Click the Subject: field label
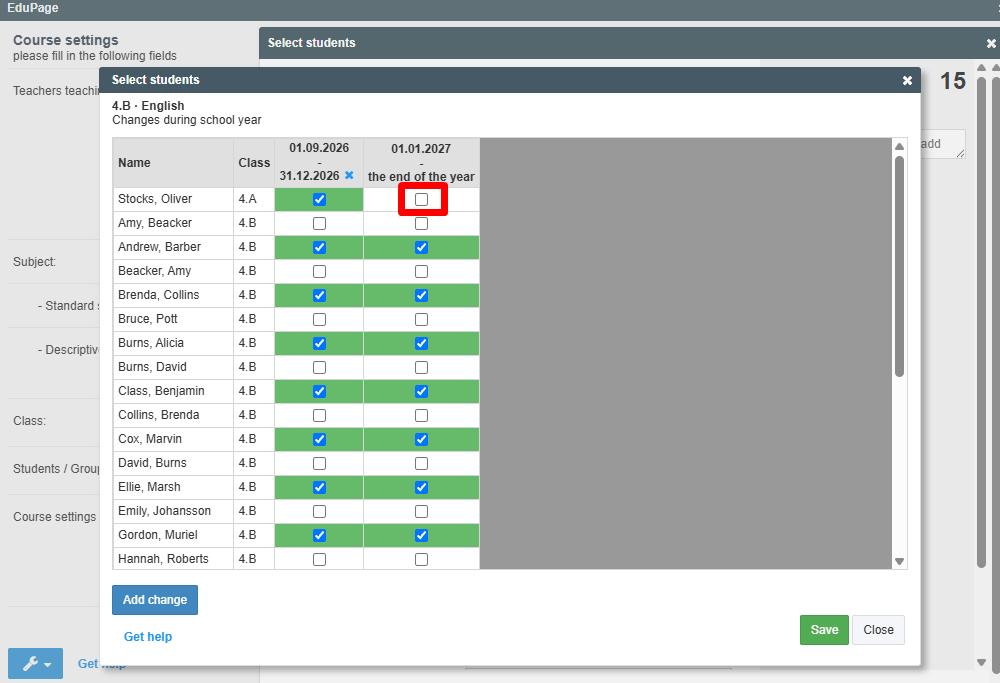The height and width of the screenshot is (683, 1000). [34, 261]
